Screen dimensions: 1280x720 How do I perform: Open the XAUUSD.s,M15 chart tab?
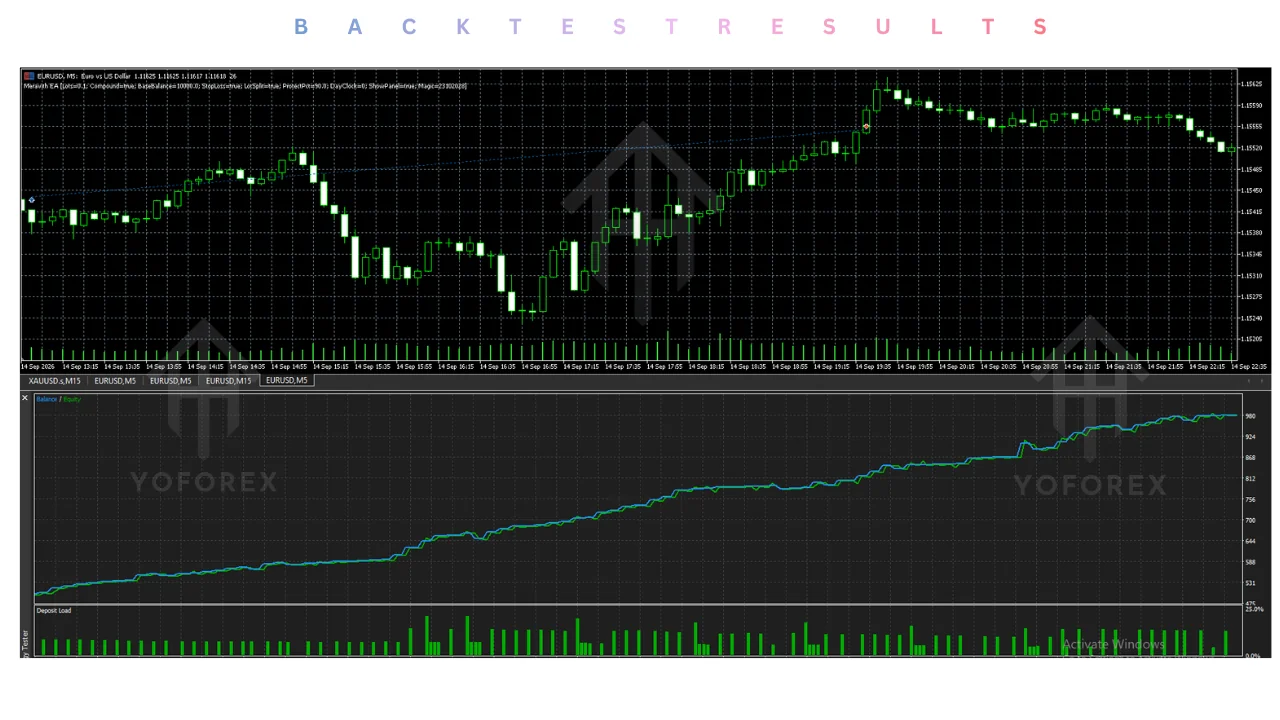pos(54,381)
